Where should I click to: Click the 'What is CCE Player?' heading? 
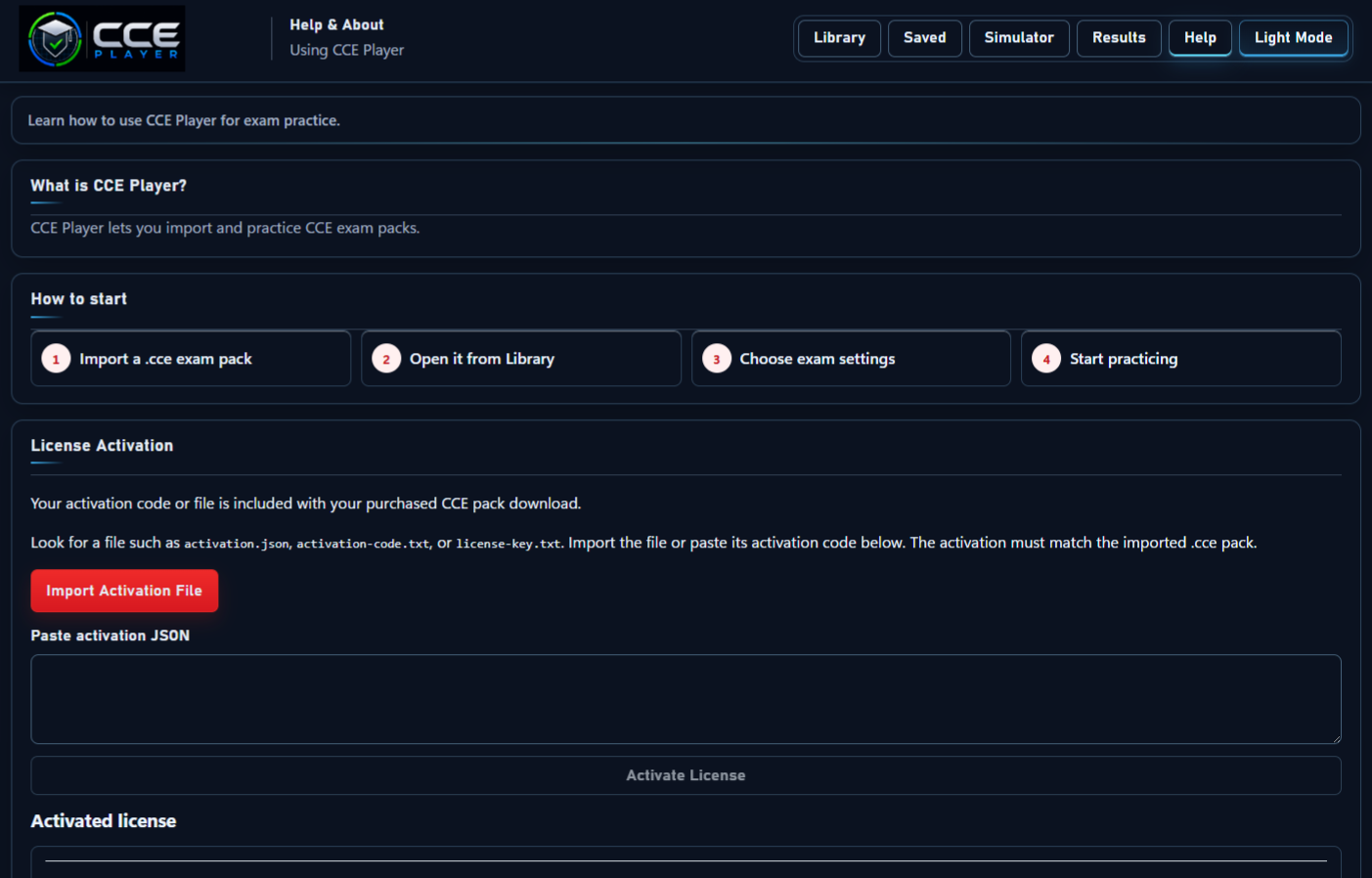pos(109,186)
